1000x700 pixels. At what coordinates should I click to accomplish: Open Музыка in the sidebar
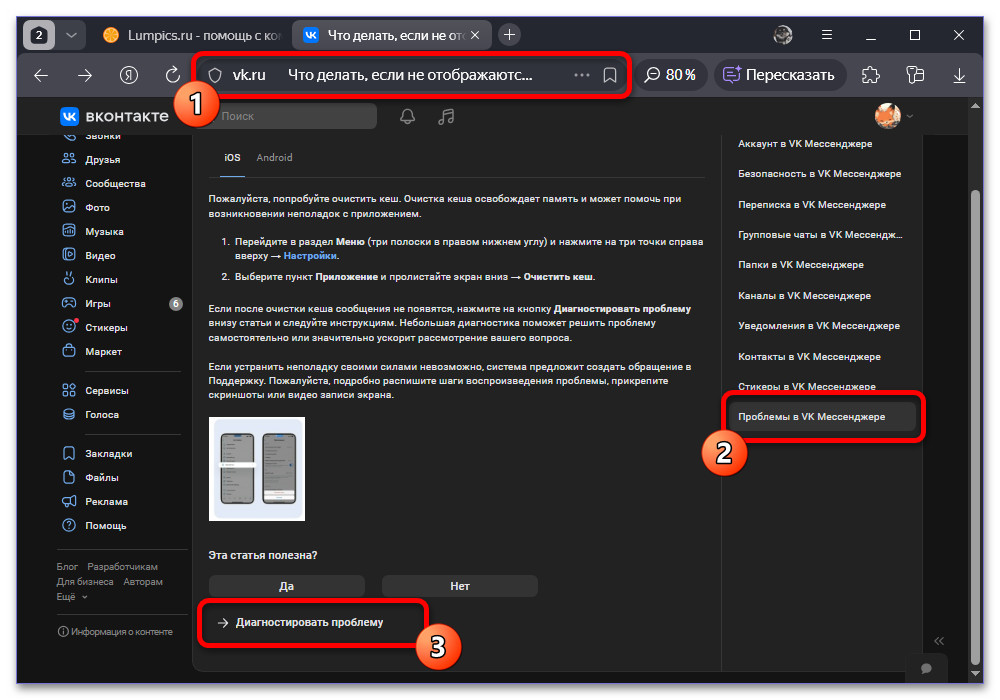point(104,231)
